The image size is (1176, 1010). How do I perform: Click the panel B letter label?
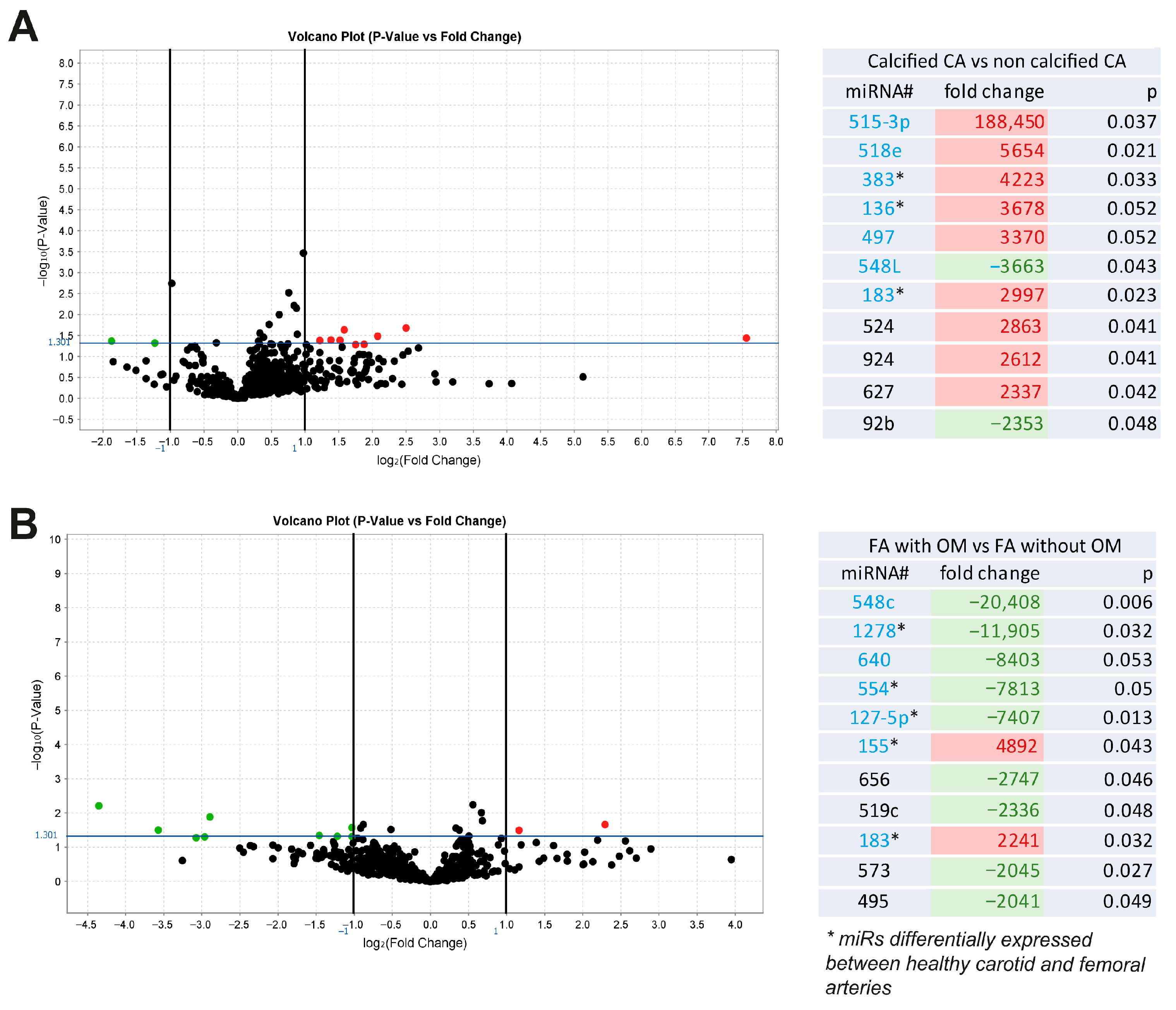[x=24, y=524]
